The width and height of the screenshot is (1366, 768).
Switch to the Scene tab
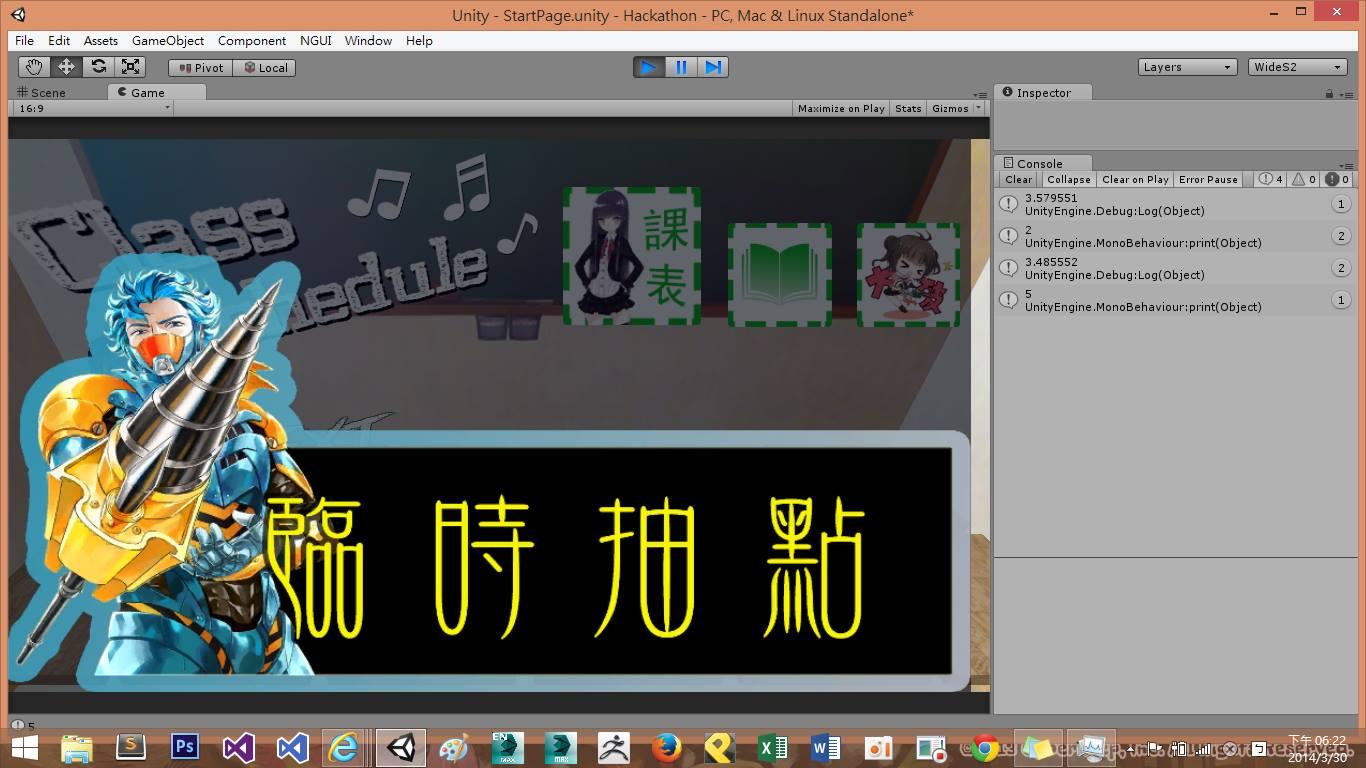tap(41, 92)
